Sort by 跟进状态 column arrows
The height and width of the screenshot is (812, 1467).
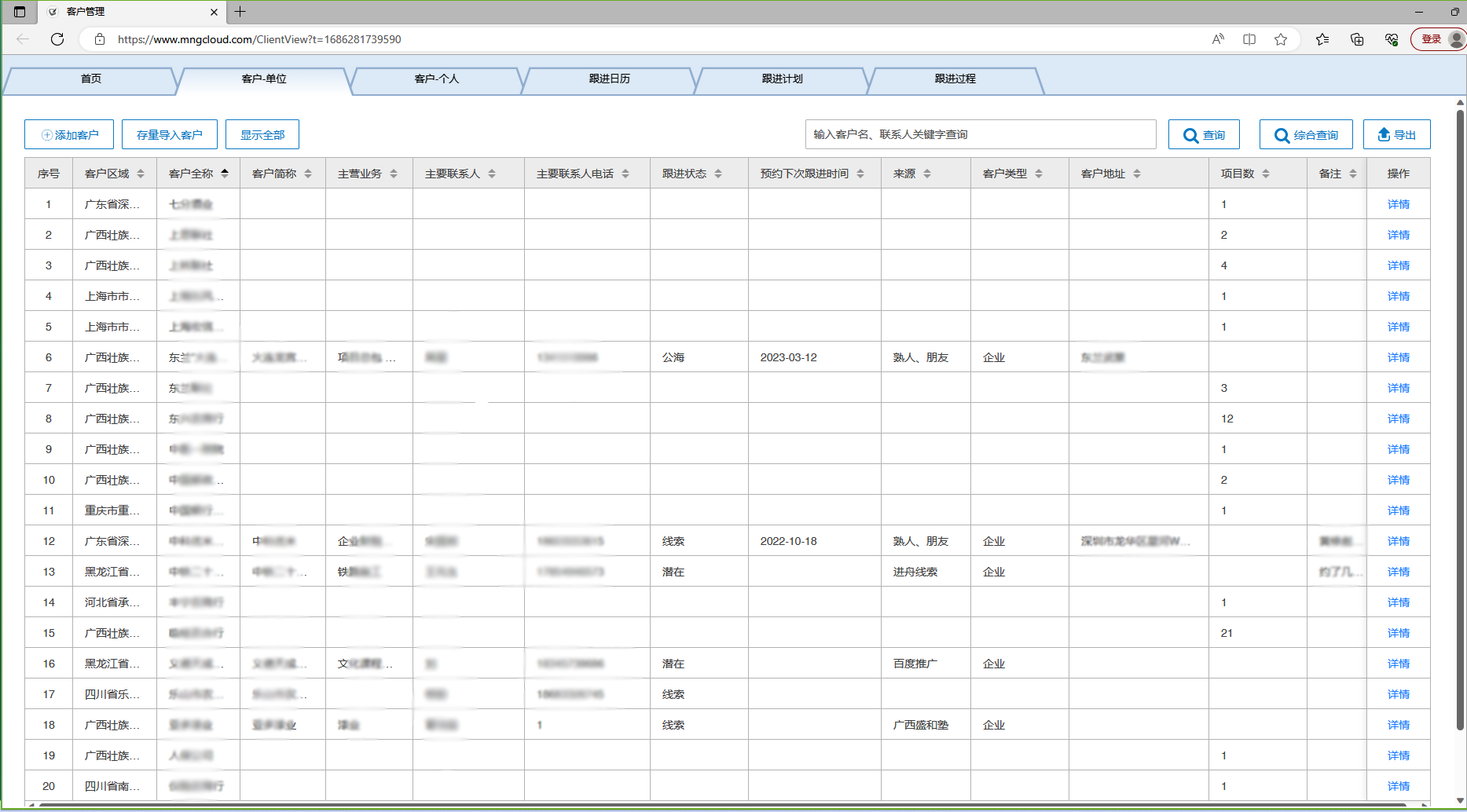click(718, 174)
